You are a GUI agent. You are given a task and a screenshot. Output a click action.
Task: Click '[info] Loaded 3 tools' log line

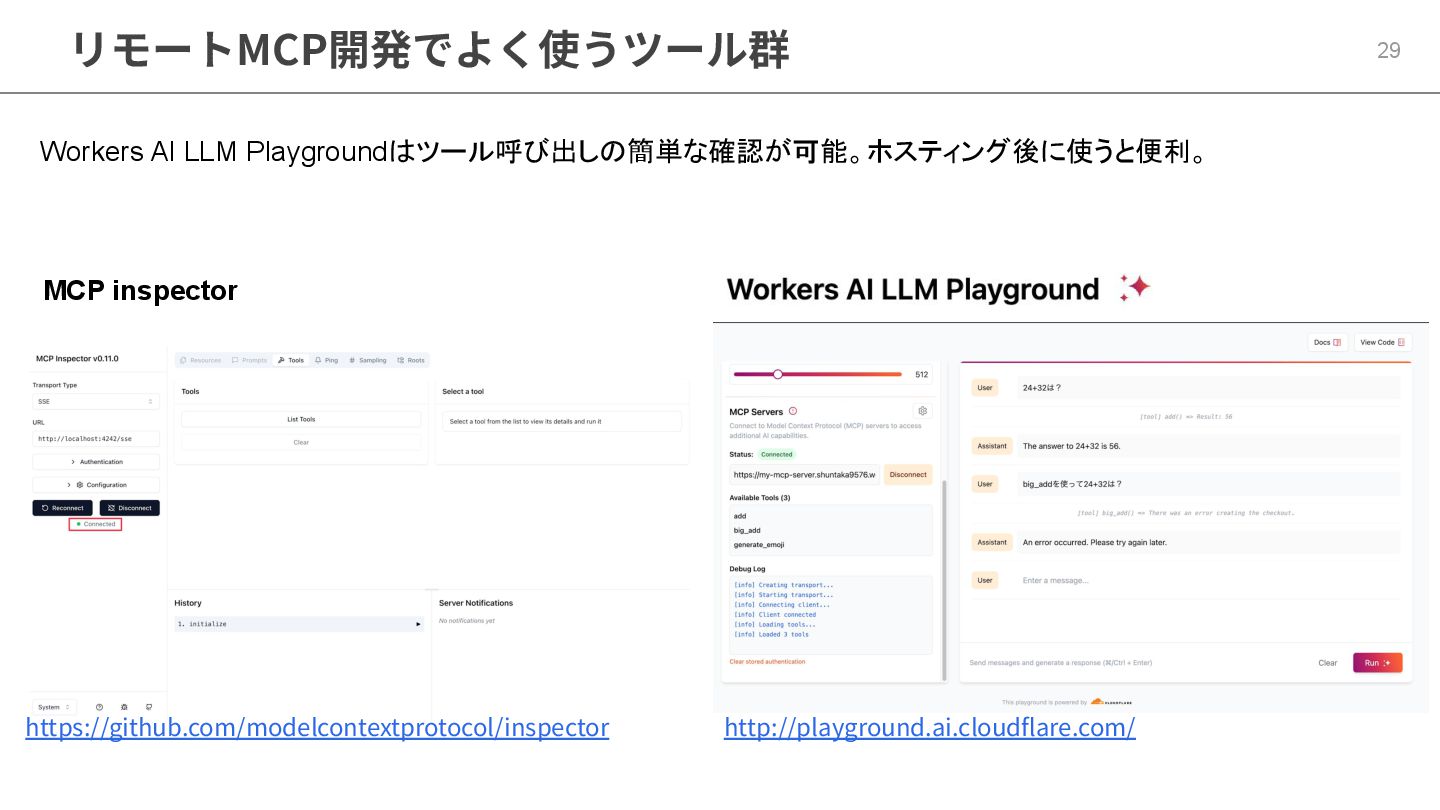point(771,634)
